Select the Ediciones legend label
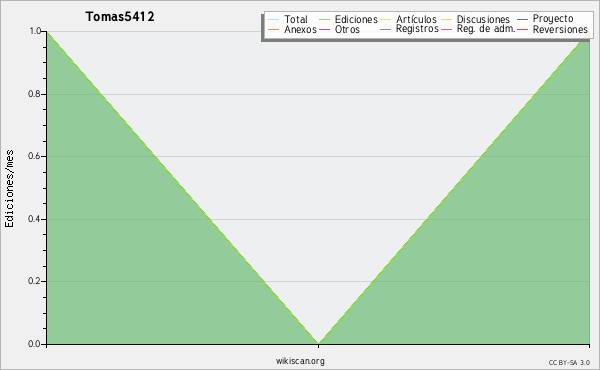This screenshot has width=600, height=370. point(356,20)
